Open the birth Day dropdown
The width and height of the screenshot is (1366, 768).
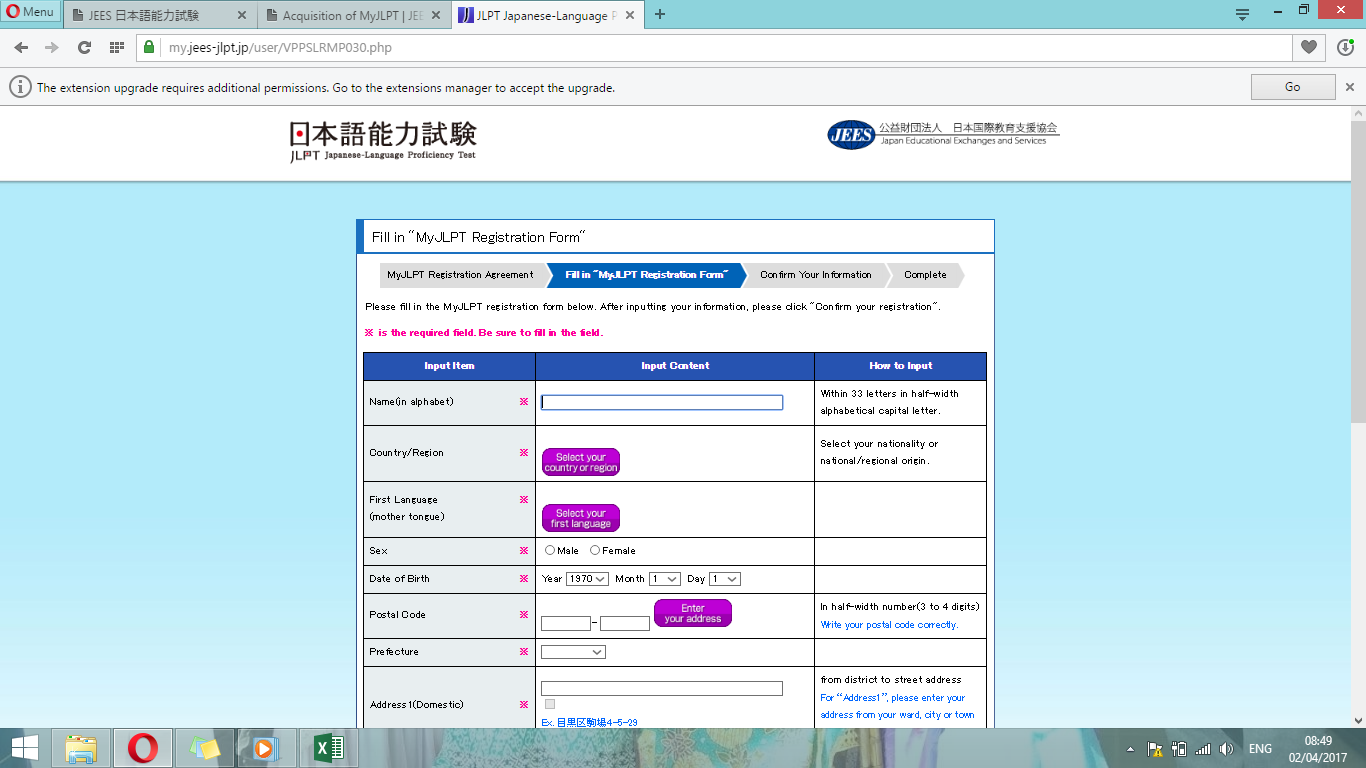725,579
